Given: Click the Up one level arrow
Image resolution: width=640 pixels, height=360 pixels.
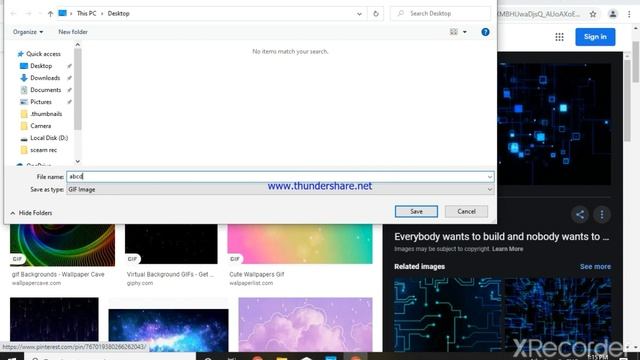Looking at the screenshot, I should point(50,14).
